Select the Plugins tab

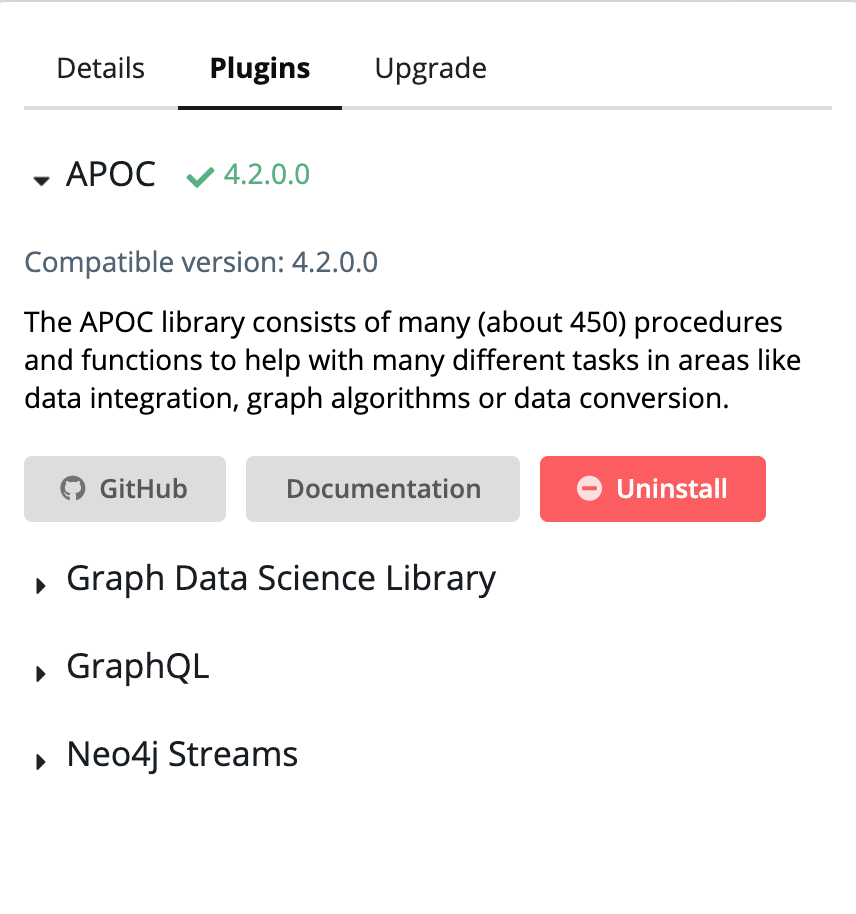[259, 68]
